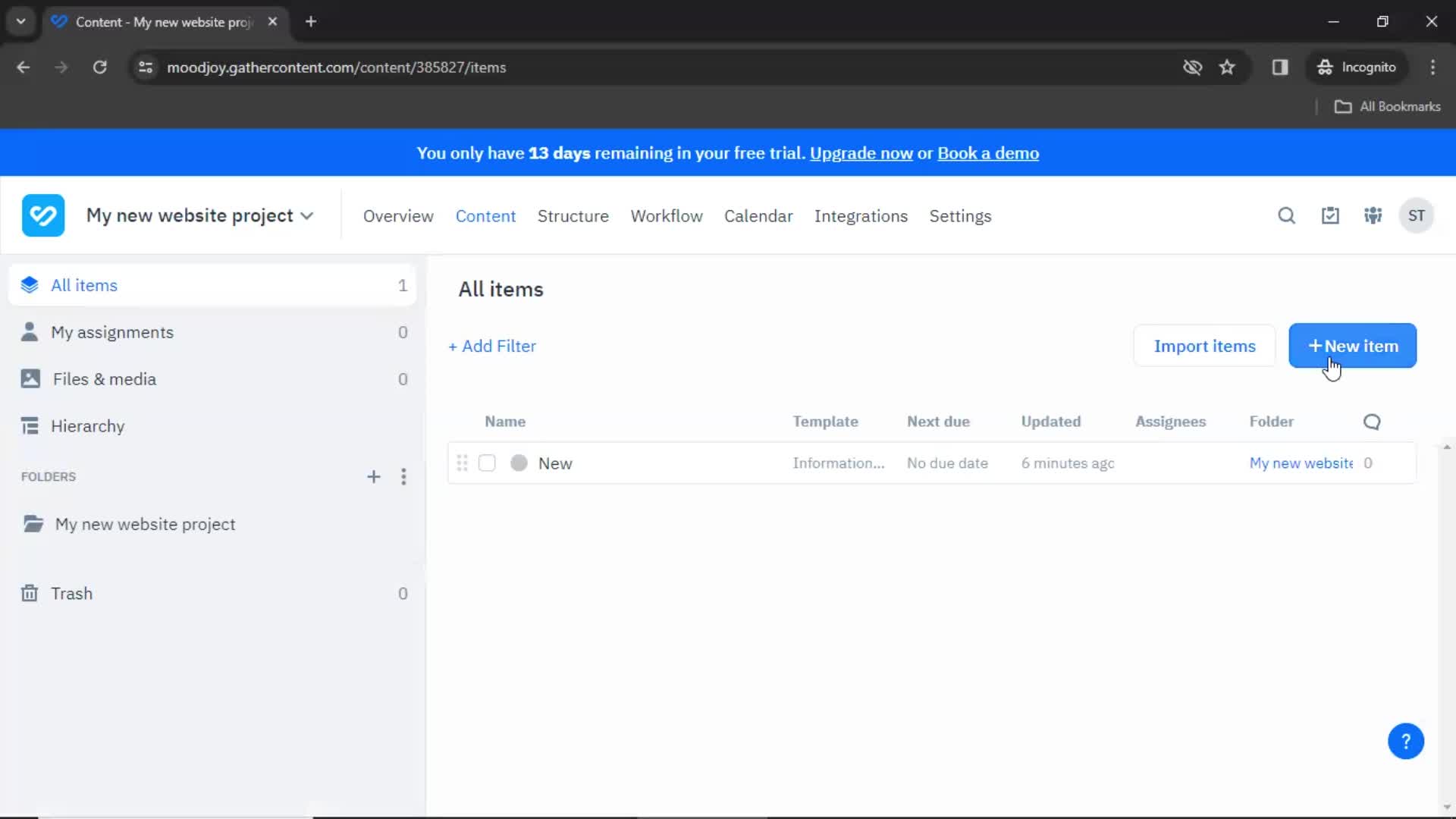Open the ST user avatar menu

coord(1416,215)
